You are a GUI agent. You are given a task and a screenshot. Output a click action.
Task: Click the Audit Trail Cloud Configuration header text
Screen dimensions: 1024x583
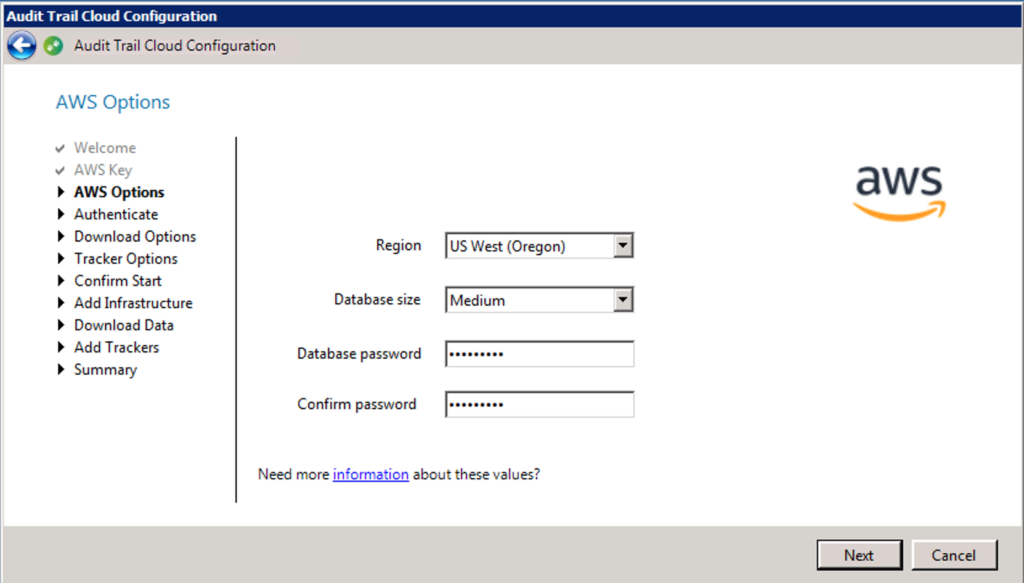[x=175, y=46]
